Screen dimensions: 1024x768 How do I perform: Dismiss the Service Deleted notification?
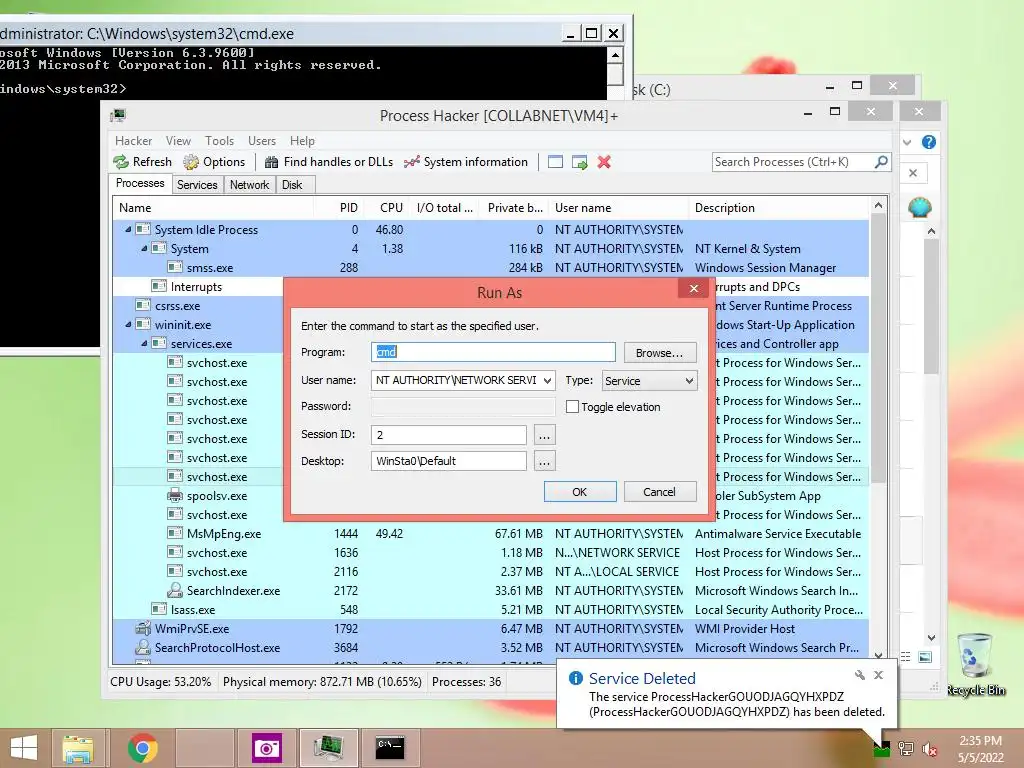coord(878,675)
